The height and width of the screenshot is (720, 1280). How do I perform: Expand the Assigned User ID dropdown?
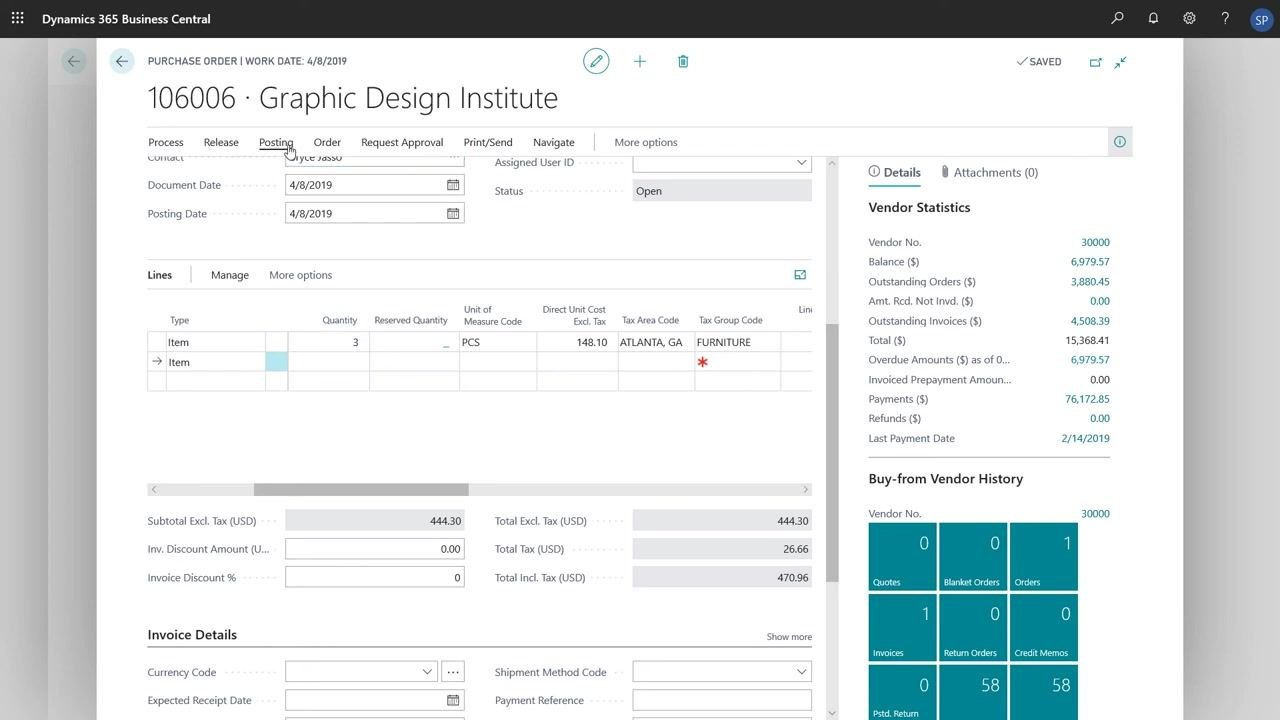coord(801,163)
